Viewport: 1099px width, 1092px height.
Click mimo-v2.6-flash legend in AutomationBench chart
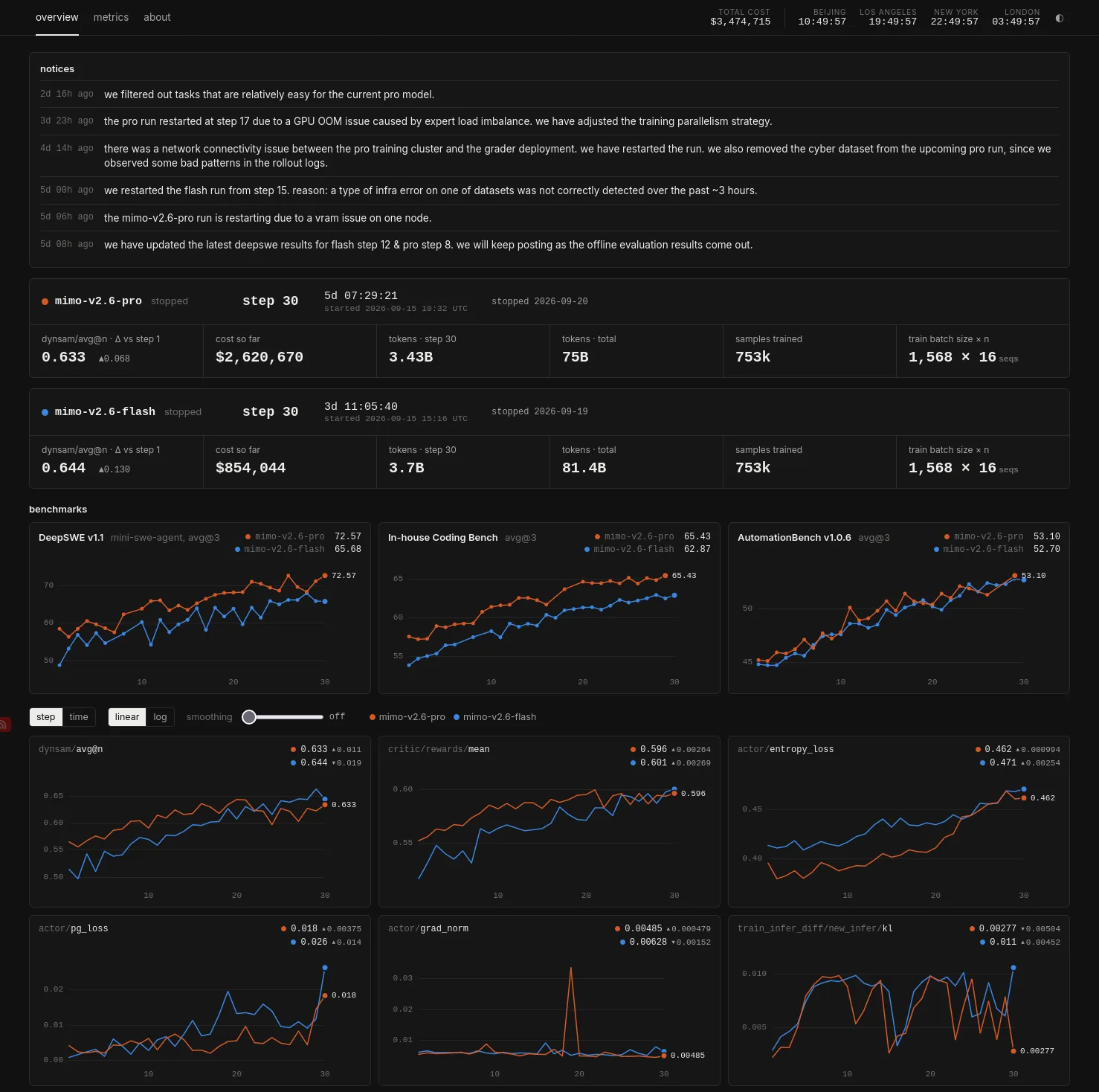click(978, 549)
